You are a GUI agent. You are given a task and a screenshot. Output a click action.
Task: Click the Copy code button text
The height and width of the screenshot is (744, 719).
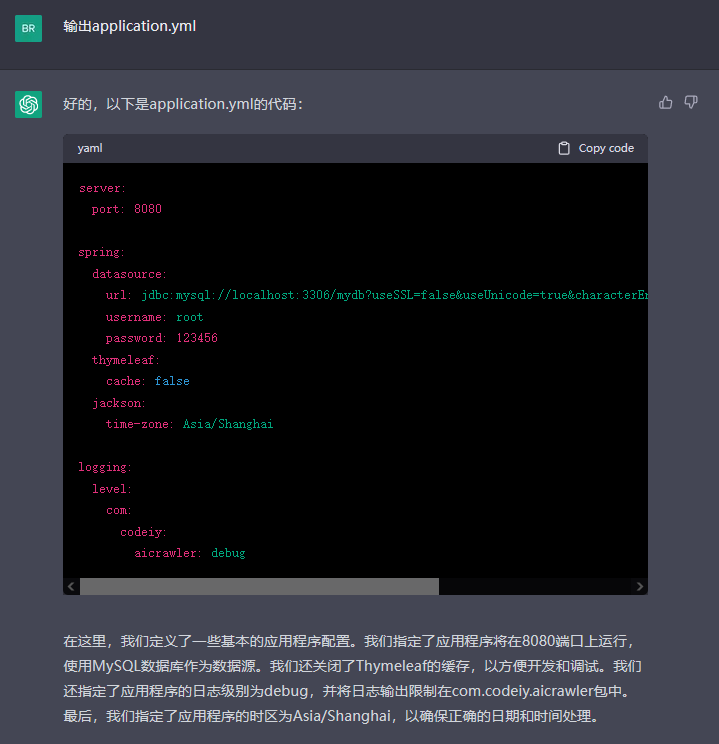(x=606, y=148)
